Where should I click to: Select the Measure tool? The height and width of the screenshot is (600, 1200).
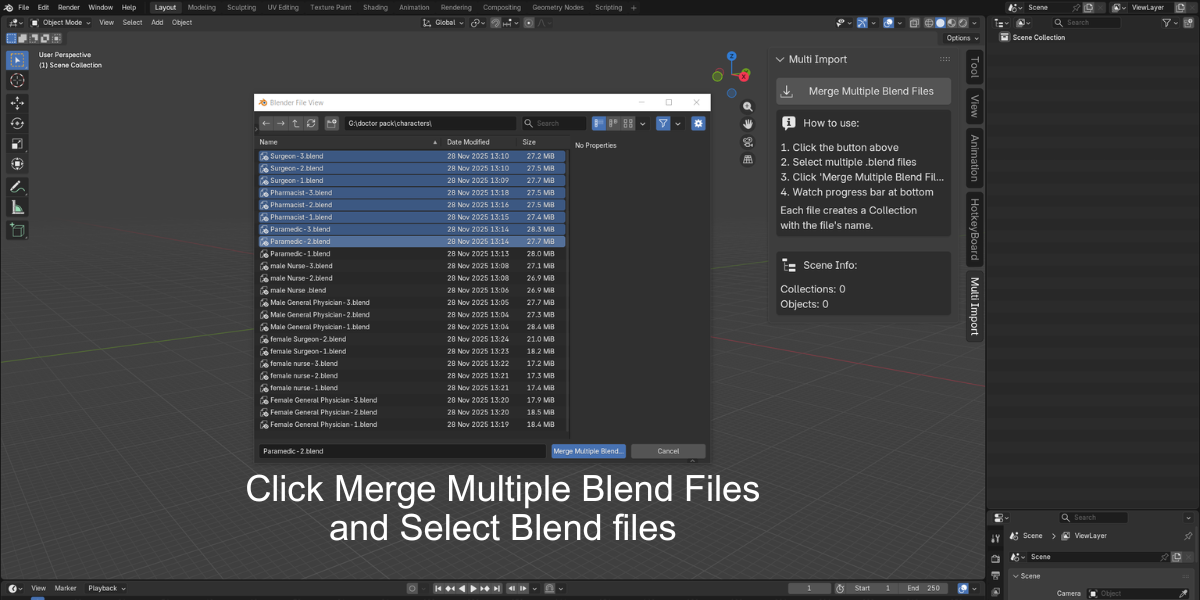click(18, 208)
